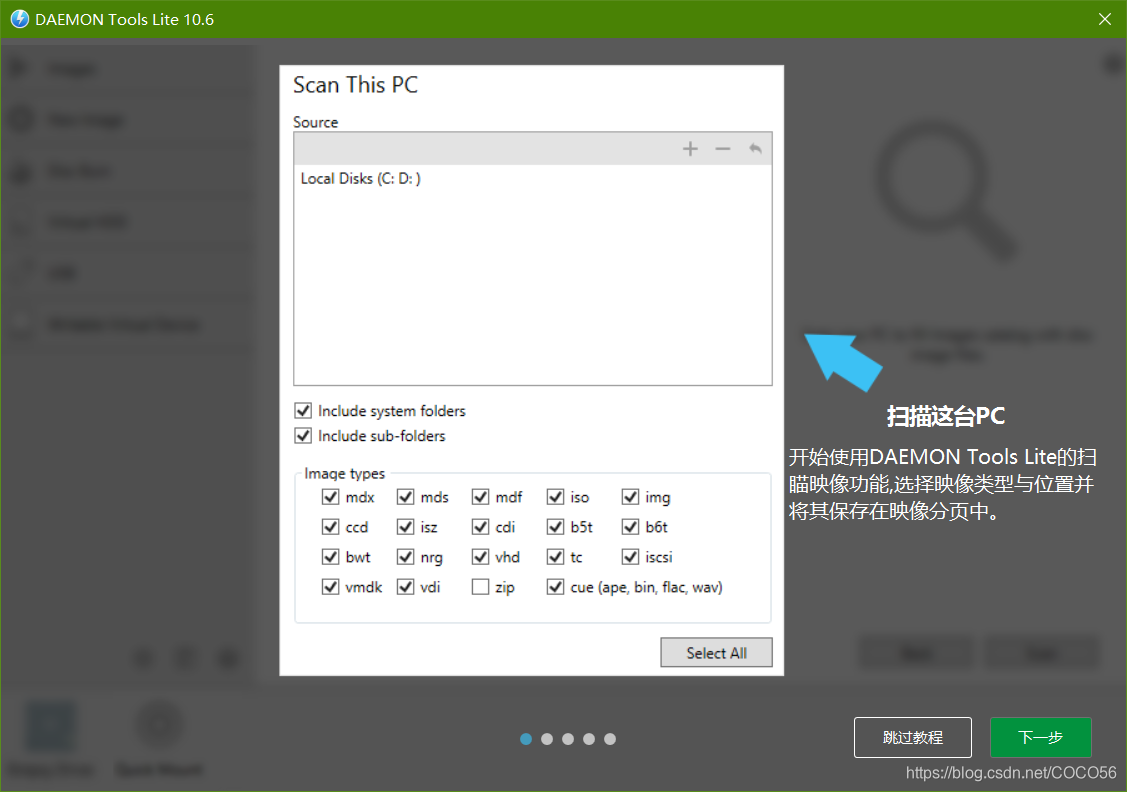This screenshot has height=792, width=1127.
Task: Close the DAEMON Tools Lite window
Action: 1105,19
